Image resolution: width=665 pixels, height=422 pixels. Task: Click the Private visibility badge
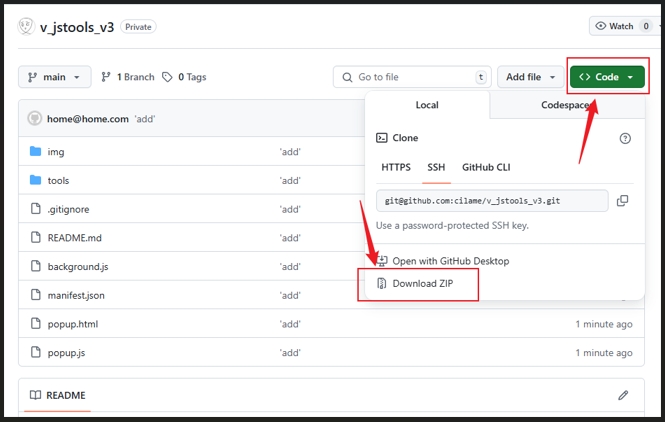click(x=138, y=27)
